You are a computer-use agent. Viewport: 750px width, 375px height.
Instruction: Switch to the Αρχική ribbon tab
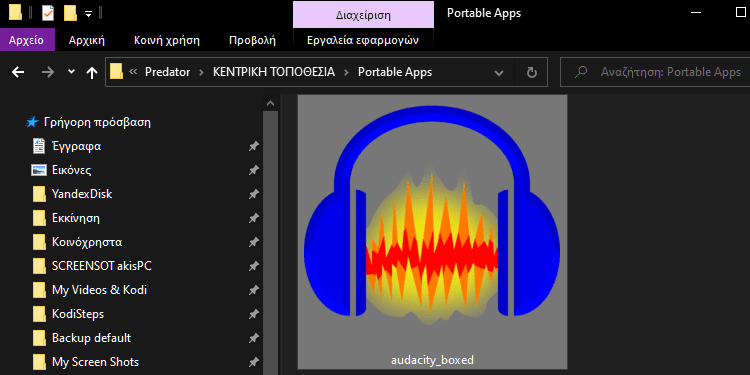point(87,40)
